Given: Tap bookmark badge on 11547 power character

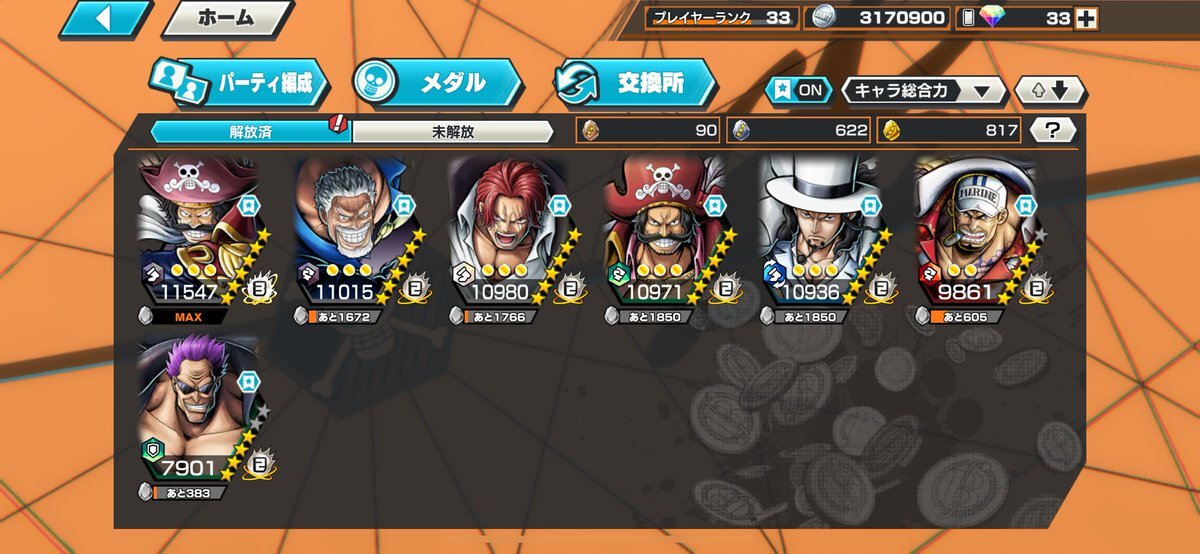Looking at the screenshot, I should (250, 207).
